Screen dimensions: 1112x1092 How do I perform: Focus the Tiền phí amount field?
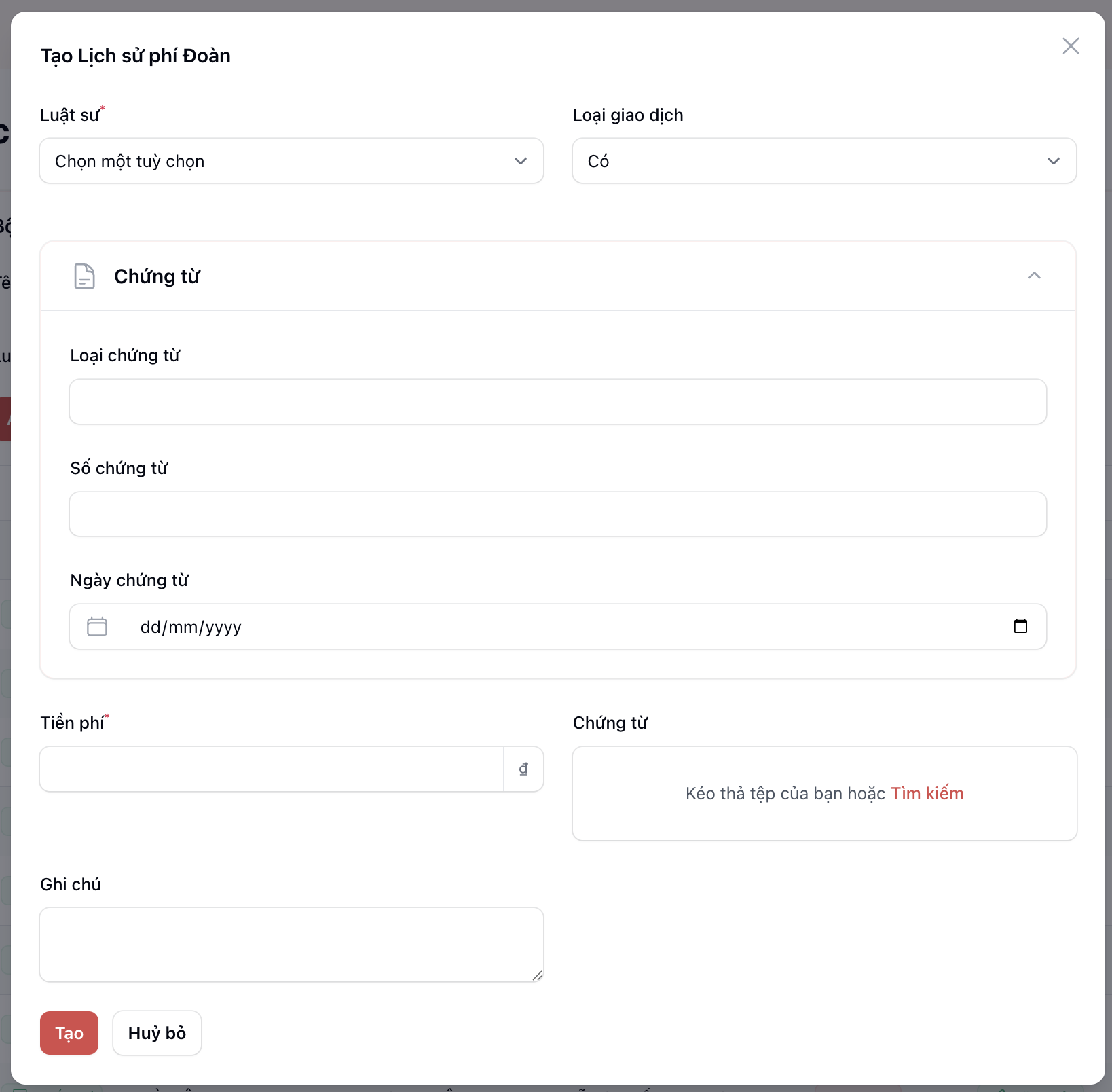click(x=272, y=769)
